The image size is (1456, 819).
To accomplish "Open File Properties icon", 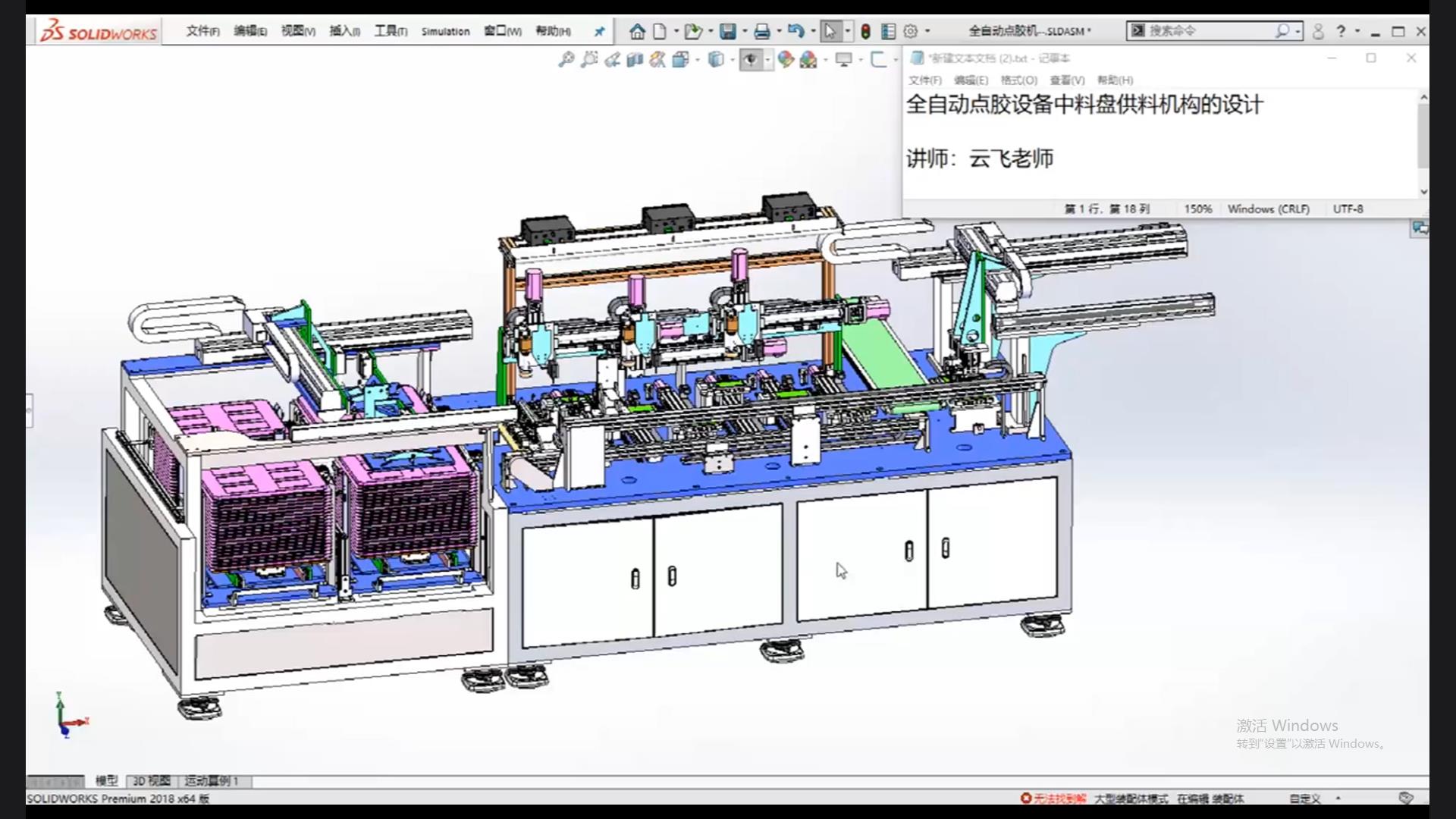I will point(888,31).
